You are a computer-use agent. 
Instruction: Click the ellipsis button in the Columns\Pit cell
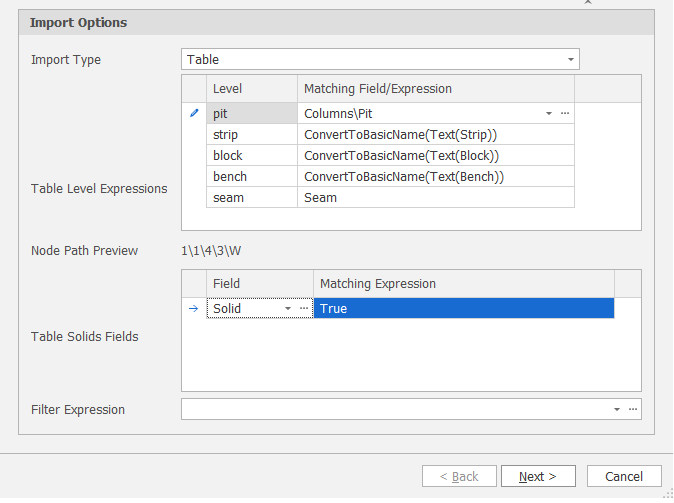coord(565,114)
